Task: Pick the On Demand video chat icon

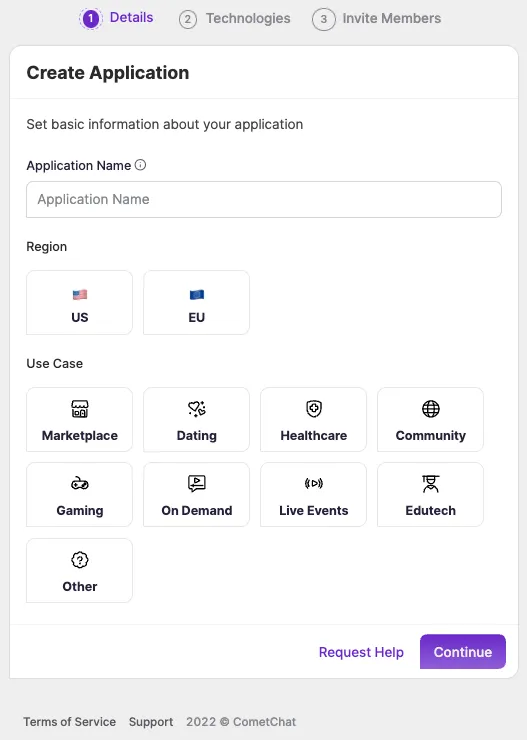Action: (x=197, y=484)
